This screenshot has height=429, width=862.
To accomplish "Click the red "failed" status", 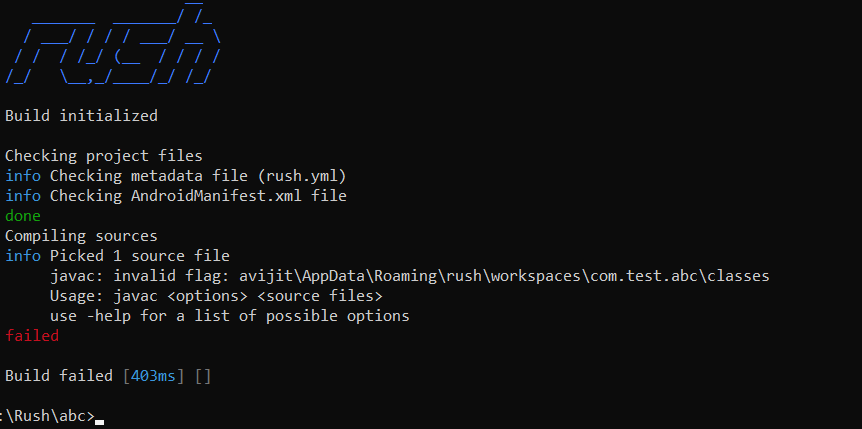I will [x=32, y=336].
